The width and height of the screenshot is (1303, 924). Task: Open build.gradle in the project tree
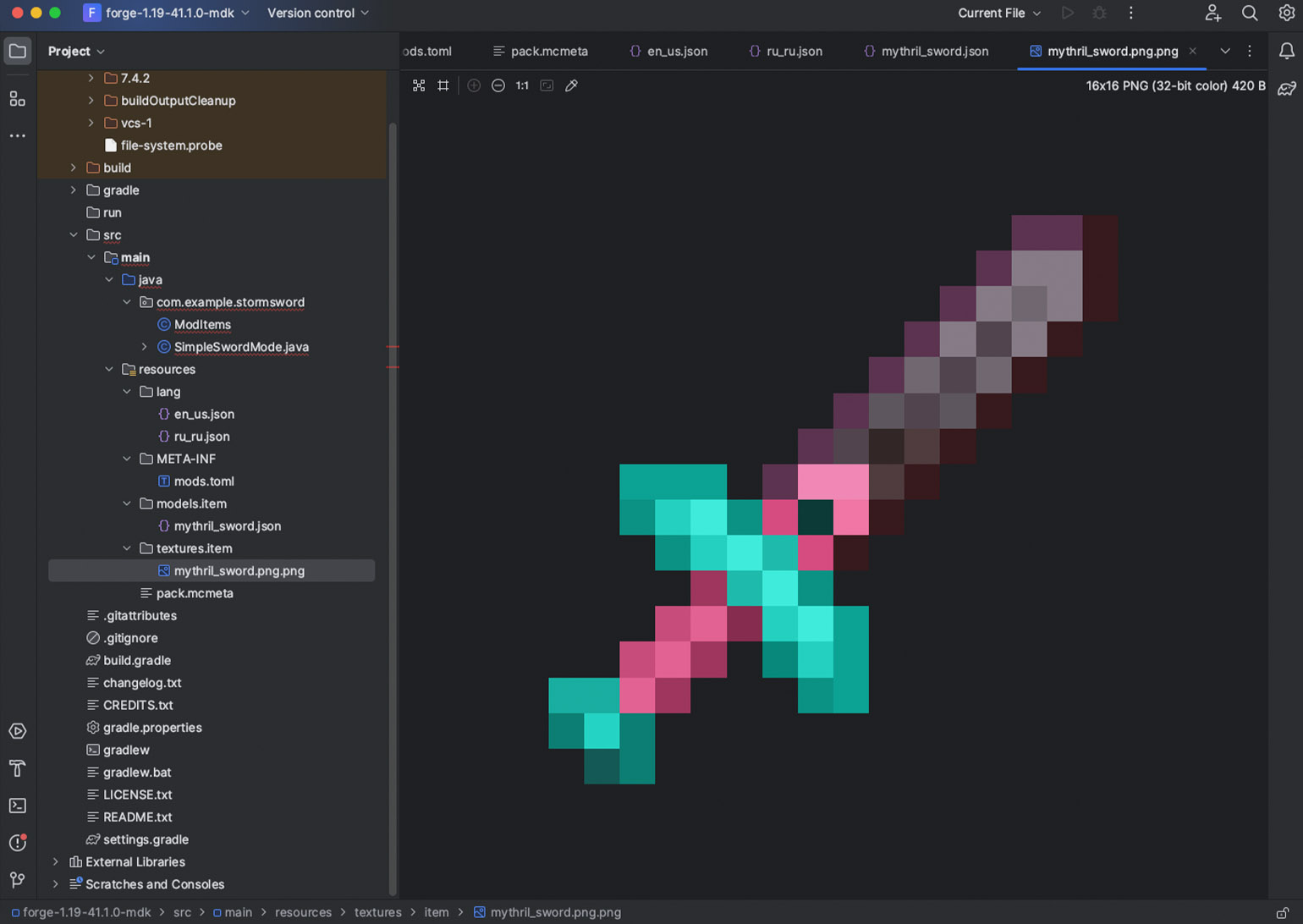point(137,661)
